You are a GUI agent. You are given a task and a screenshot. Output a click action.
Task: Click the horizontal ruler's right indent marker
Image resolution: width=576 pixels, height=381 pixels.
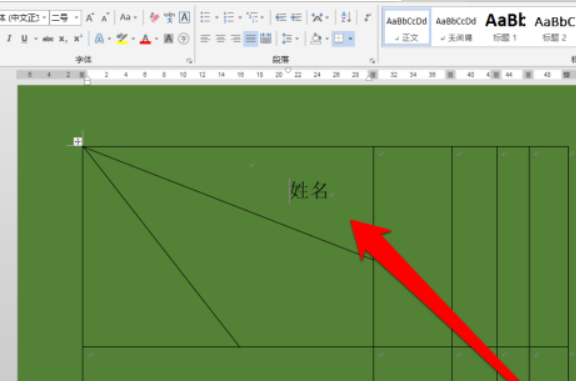(x=369, y=78)
